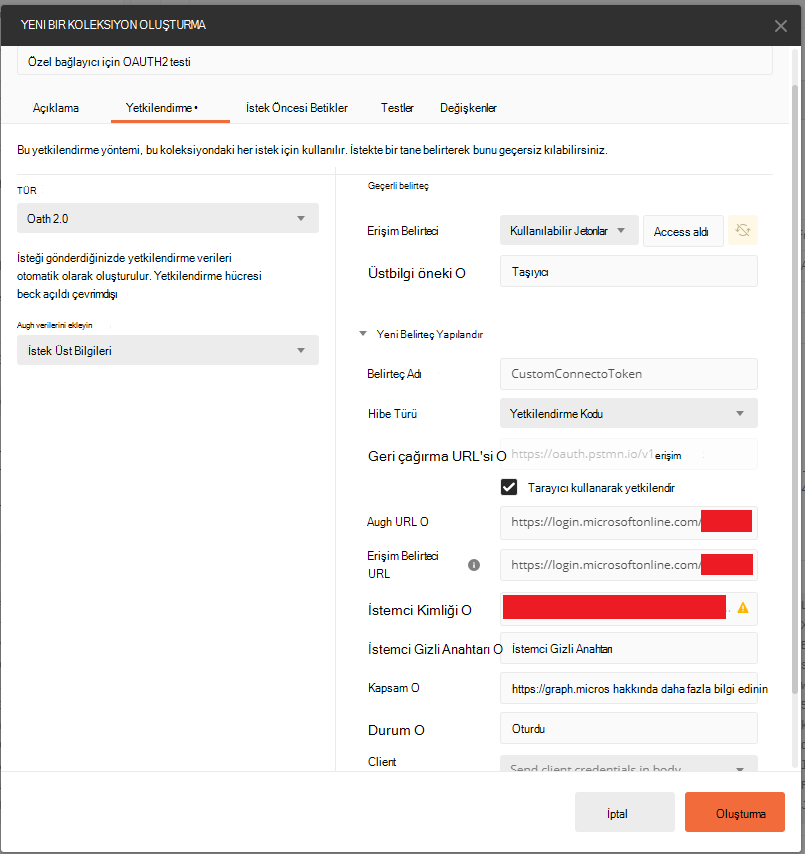Click the Erişim Belirteci URL input field
This screenshot has width=805, height=854.
(x=629, y=565)
